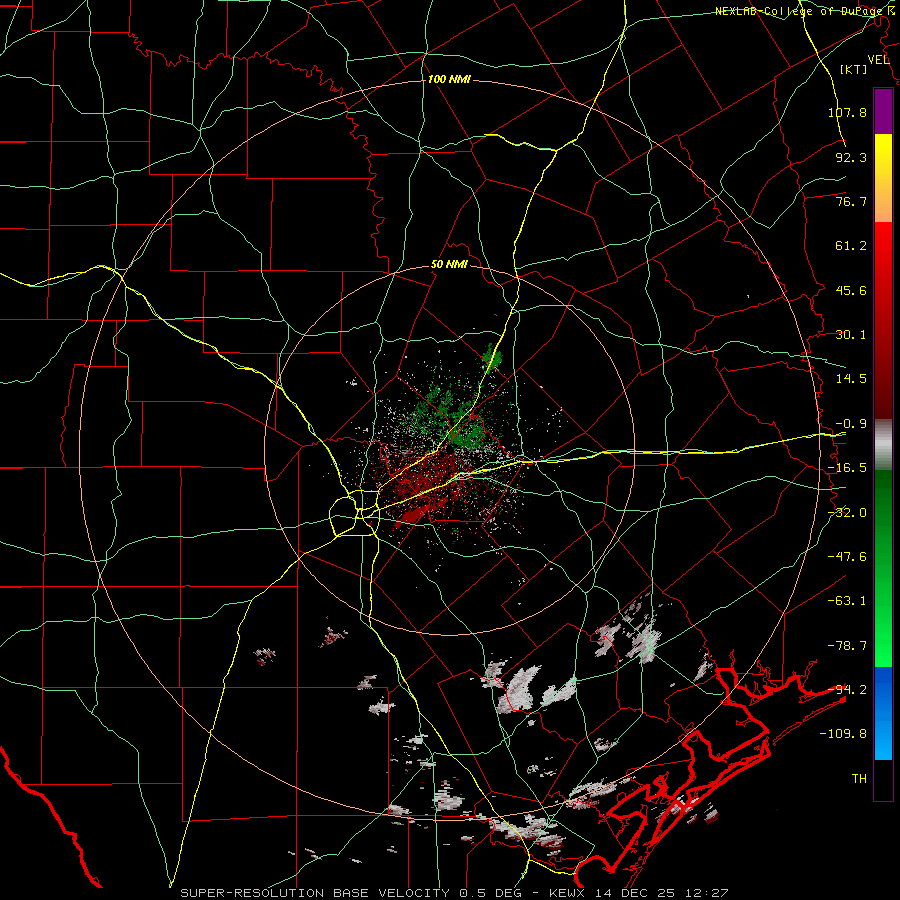Select the blue segment of velocity color bar

[x=883, y=713]
